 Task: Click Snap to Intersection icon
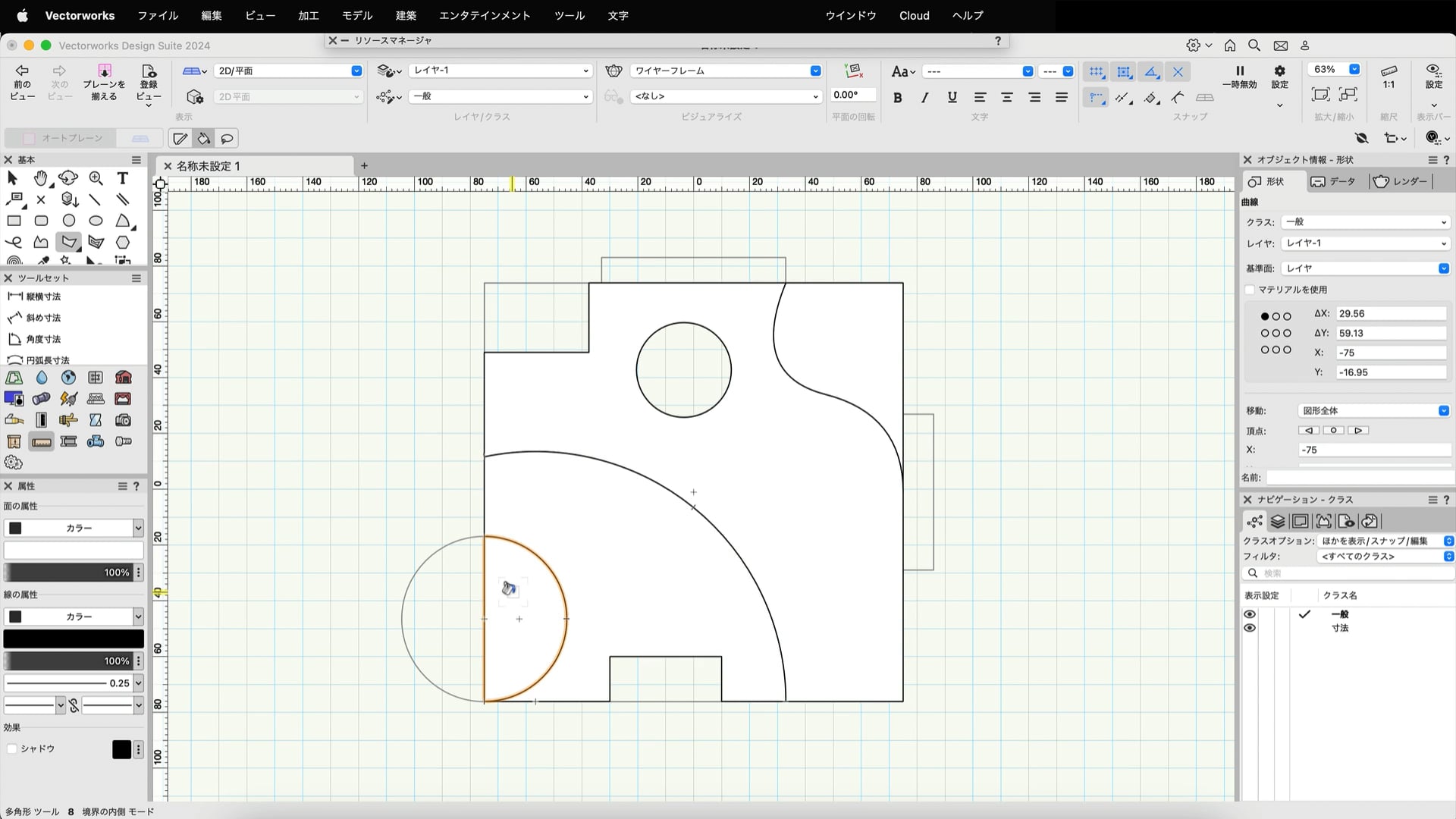(1178, 72)
